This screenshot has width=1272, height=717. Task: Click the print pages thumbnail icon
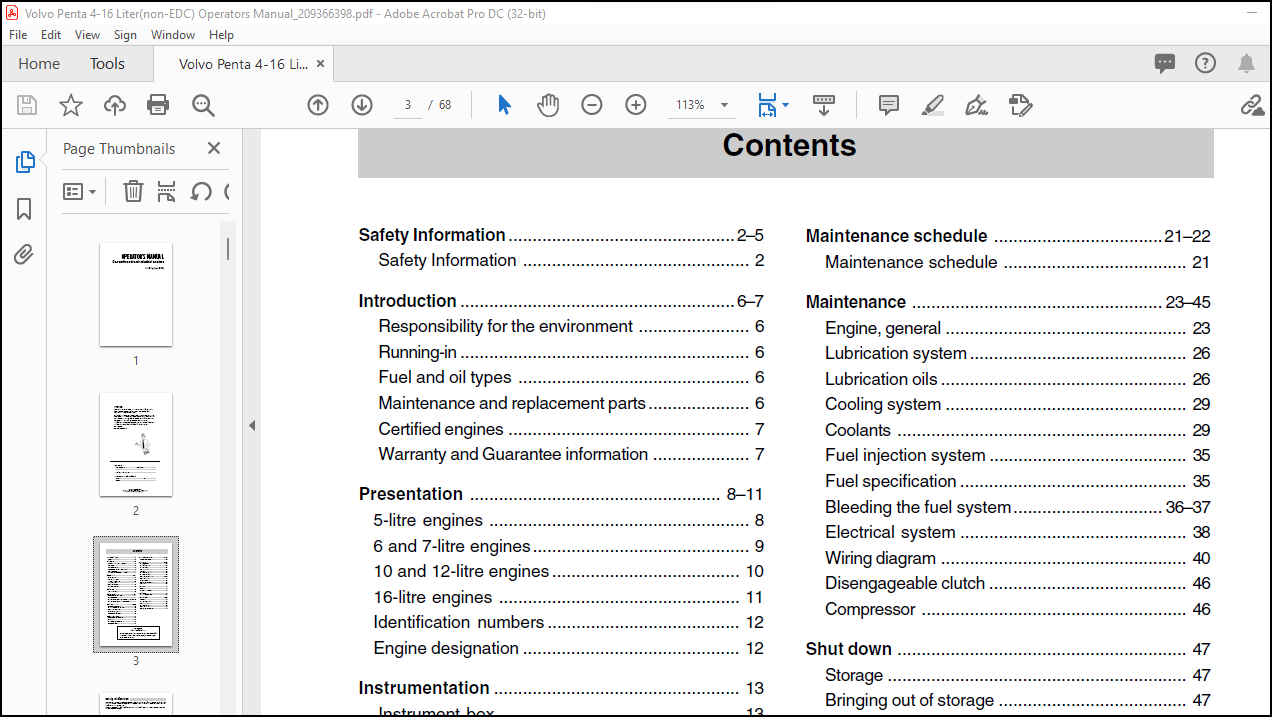(x=167, y=191)
